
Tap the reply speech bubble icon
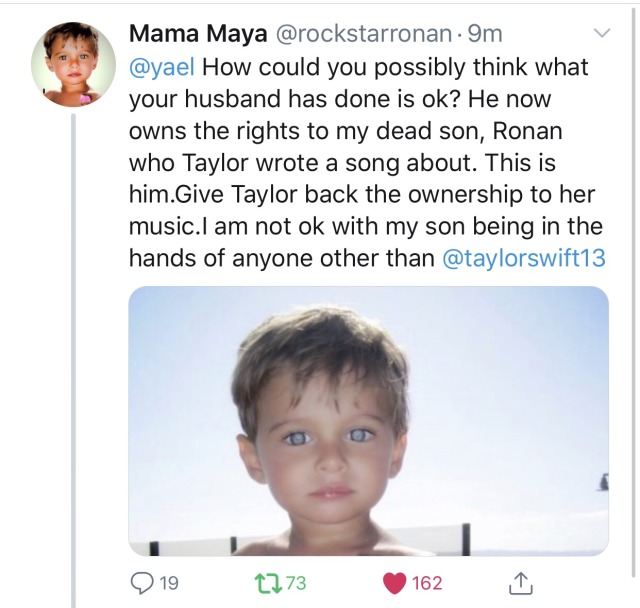pyautogui.click(x=141, y=581)
